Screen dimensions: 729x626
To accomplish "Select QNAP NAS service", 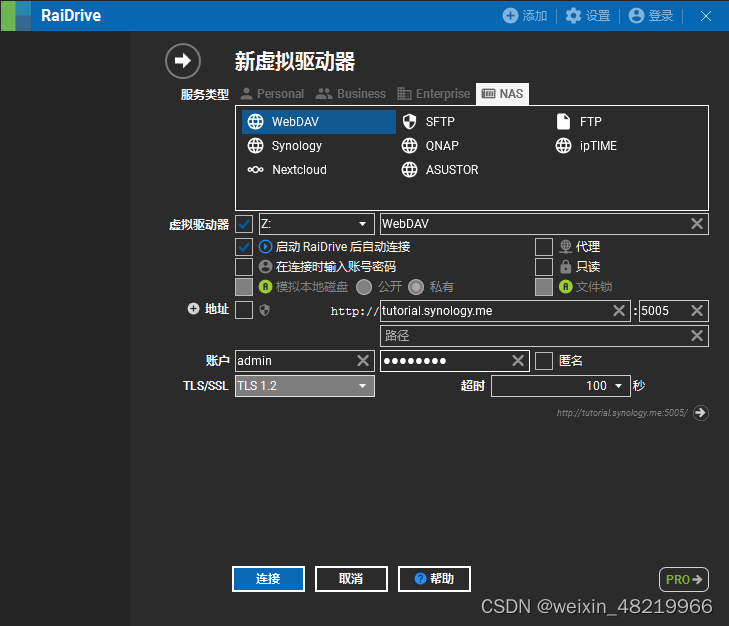I will (430, 146).
